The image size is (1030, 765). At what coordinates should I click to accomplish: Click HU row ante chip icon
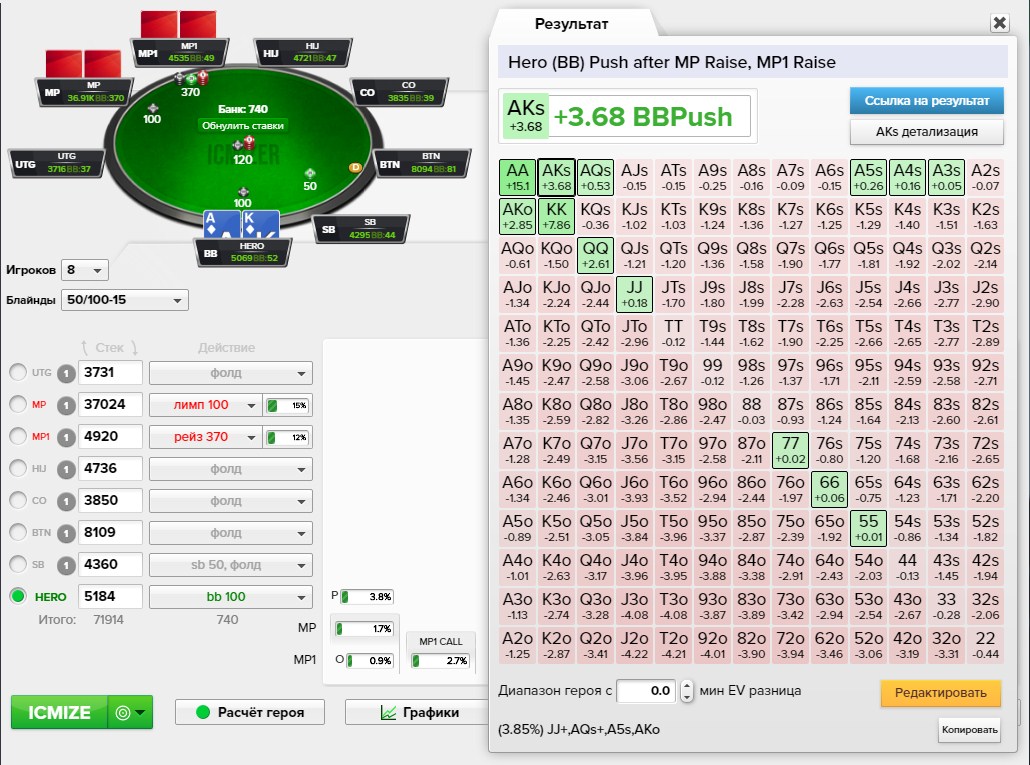(x=66, y=470)
